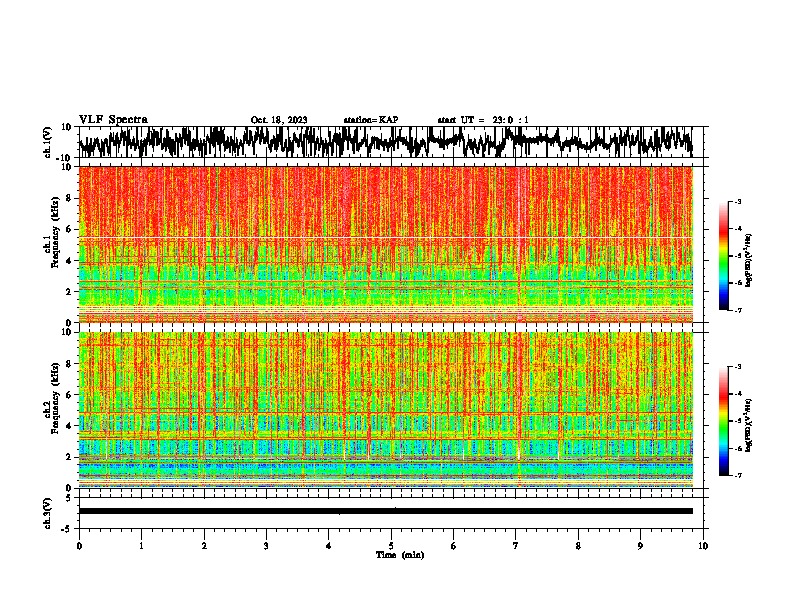Click the black ch.3 voltage trace bar

click(x=386, y=511)
